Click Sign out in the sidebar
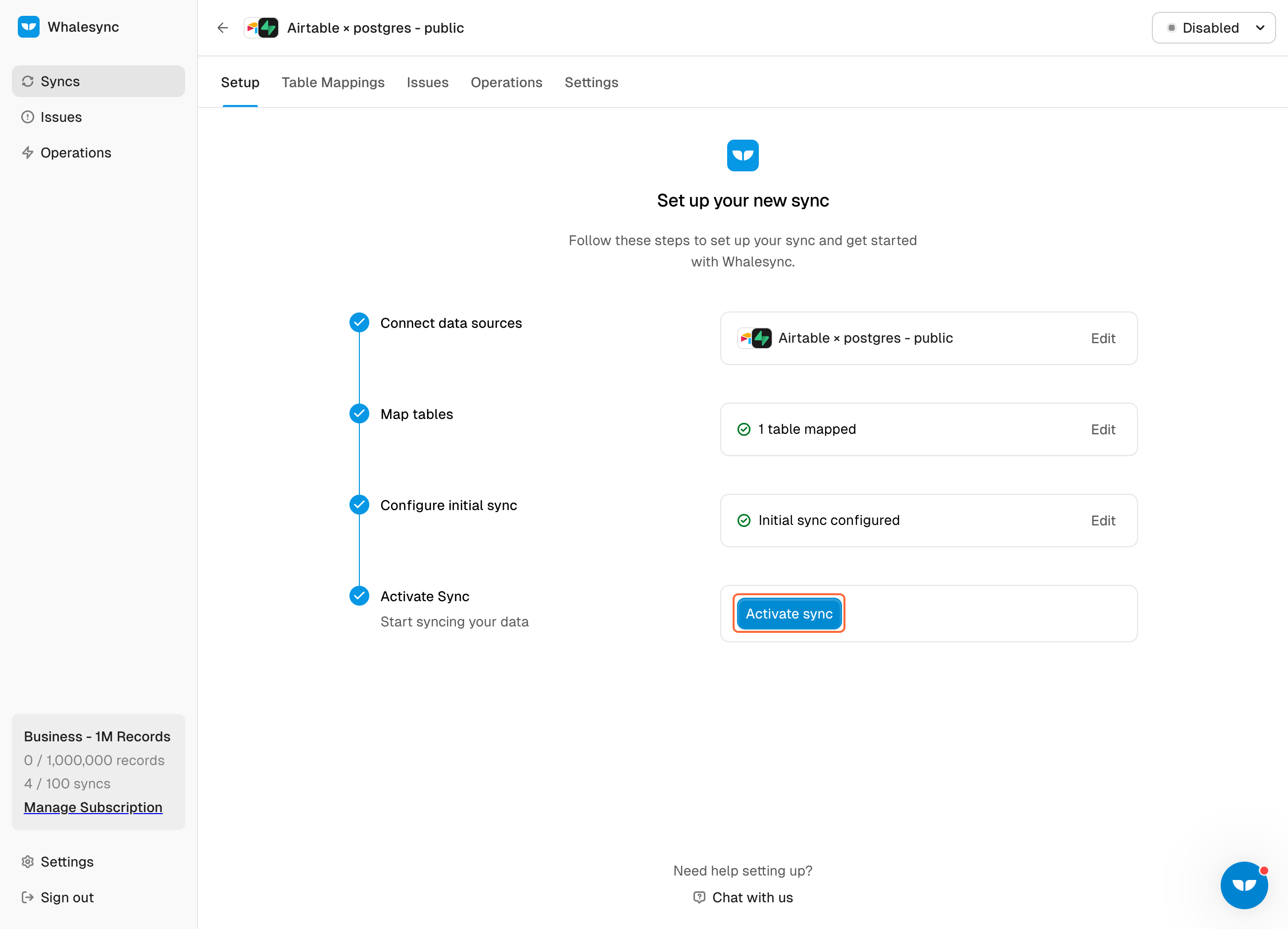This screenshot has height=929, width=1288. click(98, 898)
